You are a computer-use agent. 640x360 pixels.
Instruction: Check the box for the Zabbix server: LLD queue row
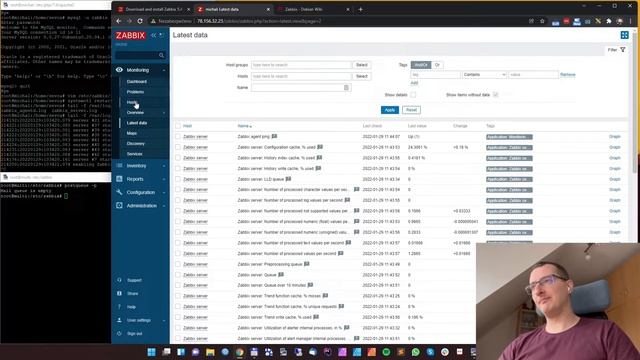point(178,179)
